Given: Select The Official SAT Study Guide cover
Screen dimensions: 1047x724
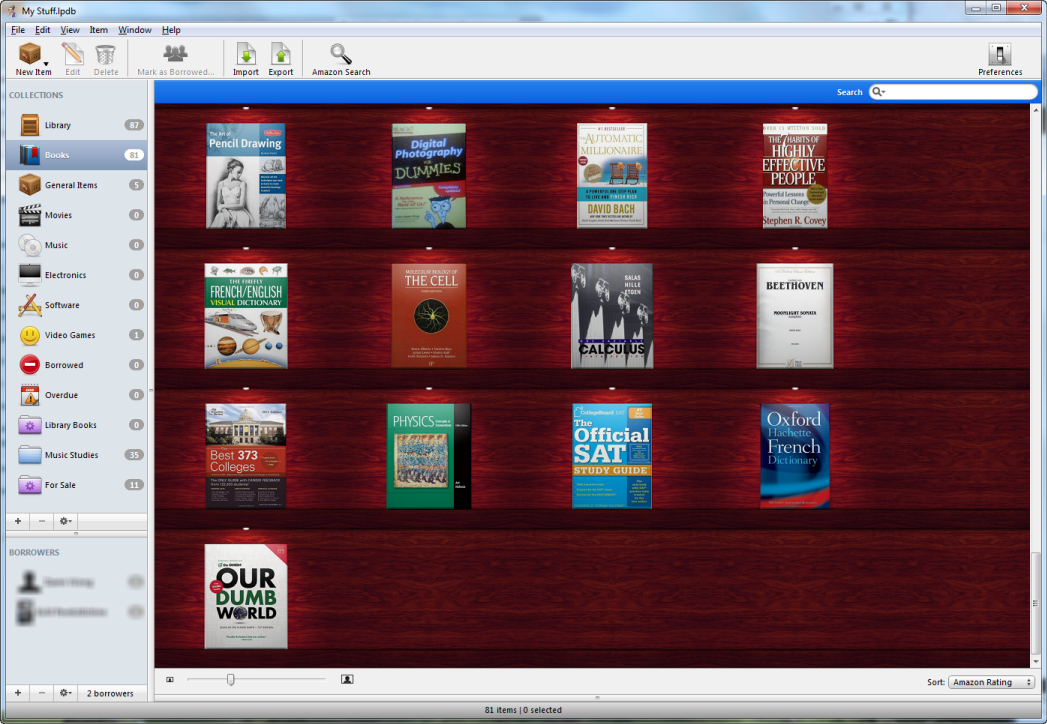Looking at the screenshot, I should pos(612,456).
